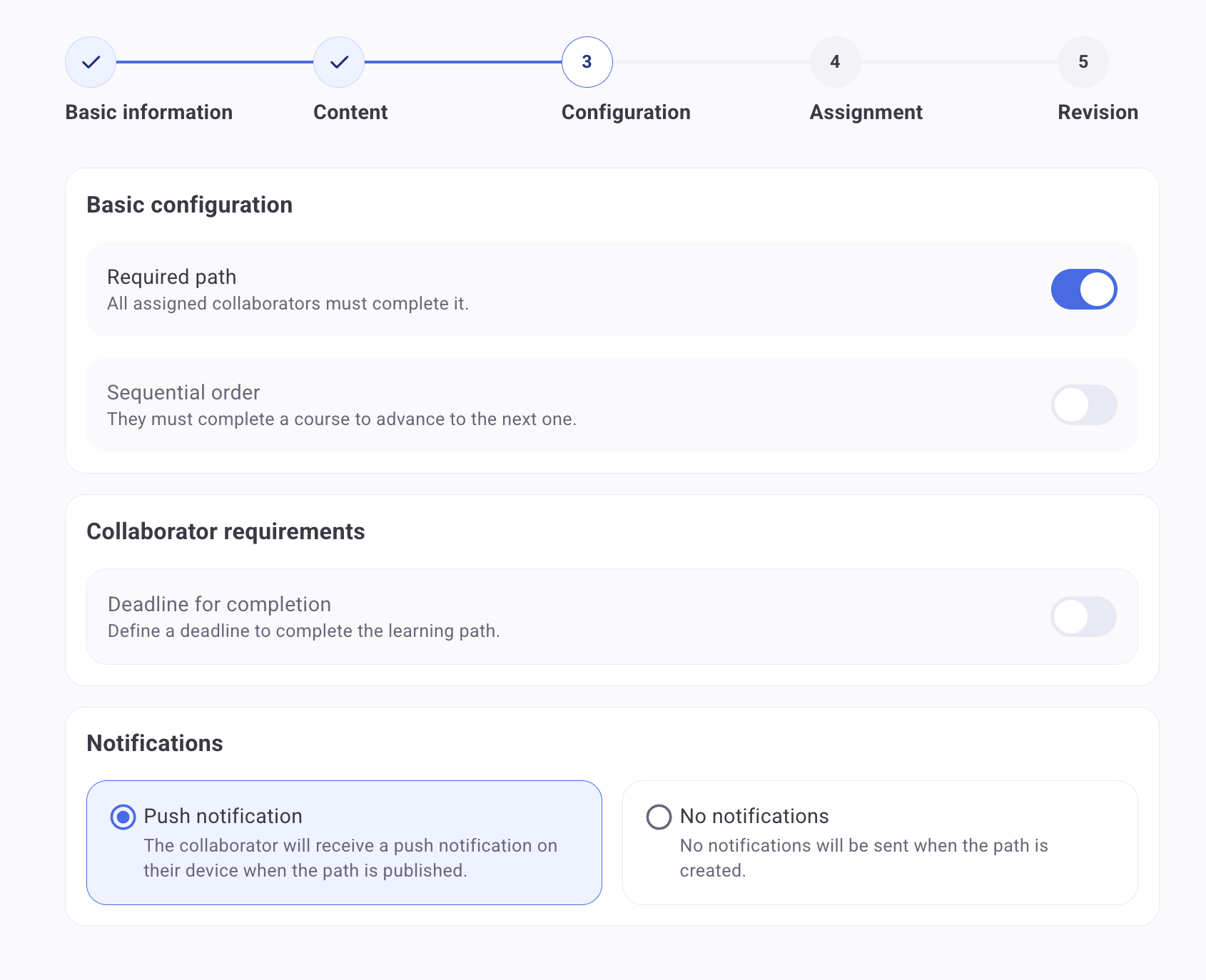The image size is (1206, 980).
Task: Click the Deadline for completion row label
Action: 219,604
